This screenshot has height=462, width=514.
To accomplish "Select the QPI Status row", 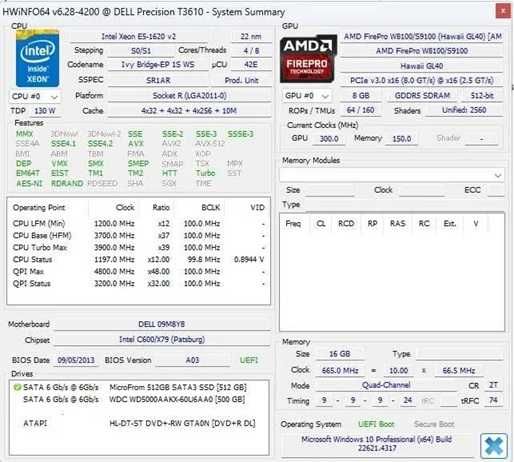I will (139, 283).
